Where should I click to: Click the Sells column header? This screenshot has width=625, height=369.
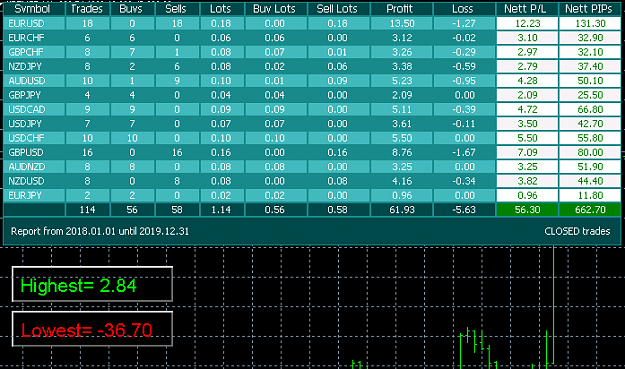click(177, 9)
